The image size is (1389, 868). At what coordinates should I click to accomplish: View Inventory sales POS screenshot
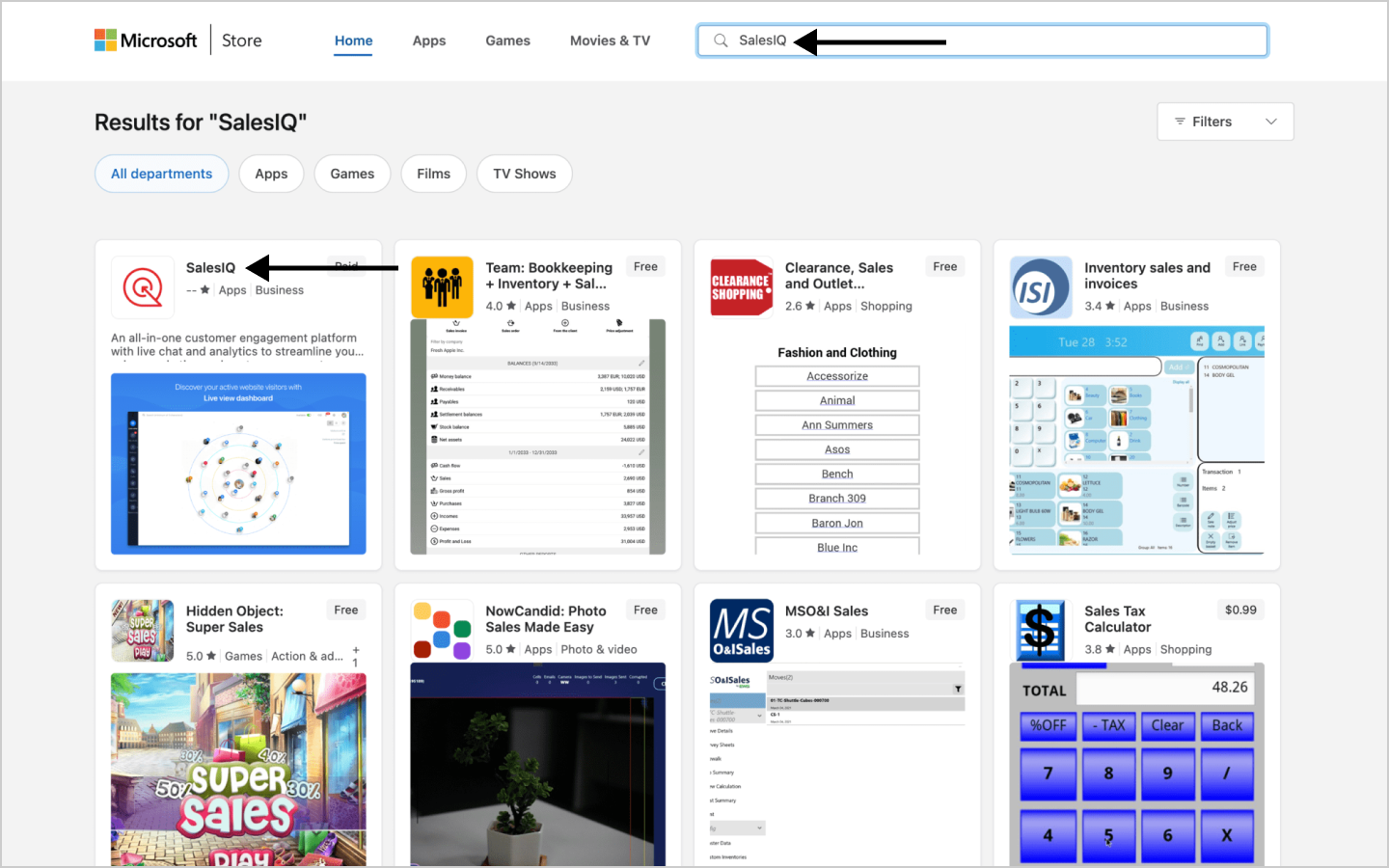(x=1137, y=440)
